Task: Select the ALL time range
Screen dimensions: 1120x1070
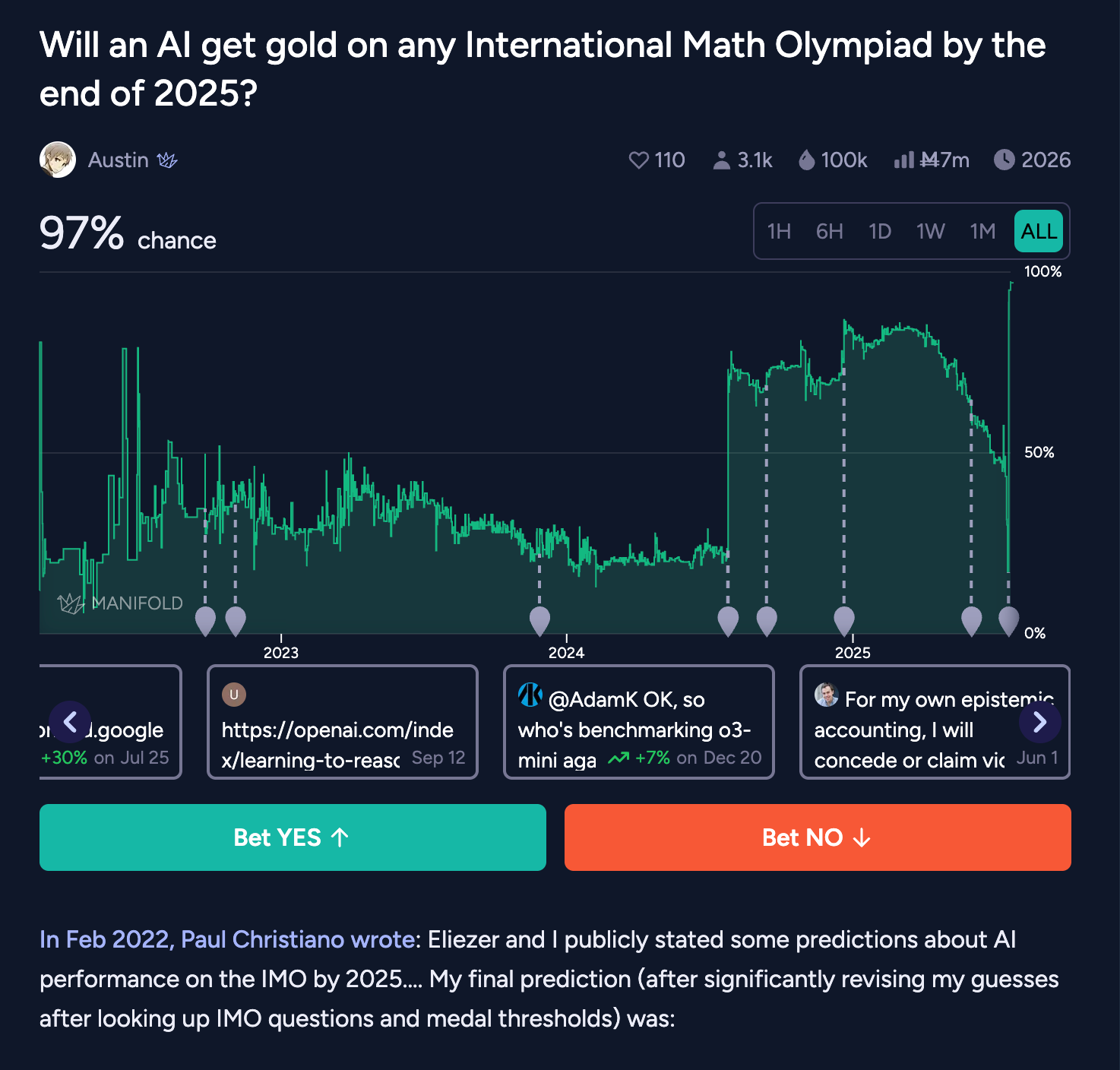Action: [x=1039, y=231]
